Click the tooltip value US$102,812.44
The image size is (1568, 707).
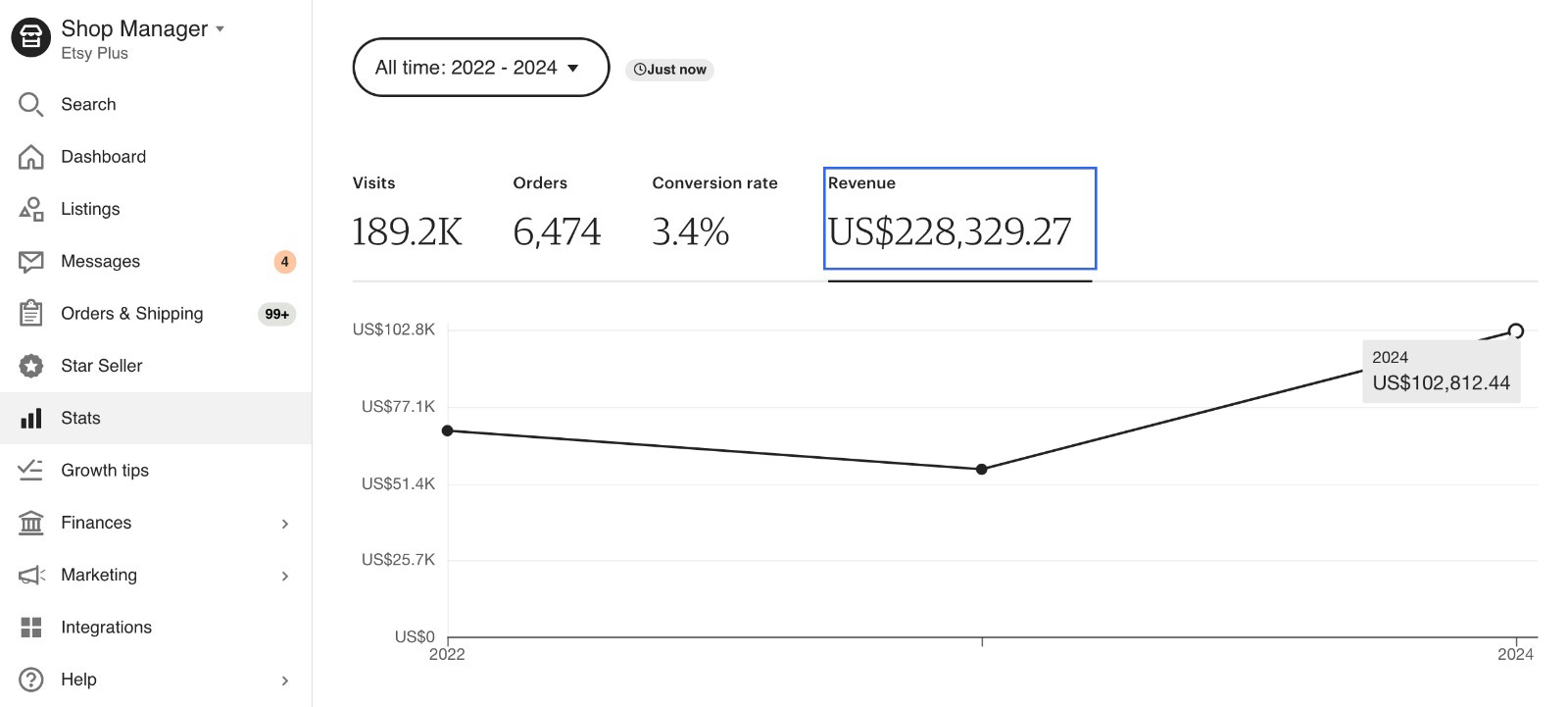(x=1441, y=383)
